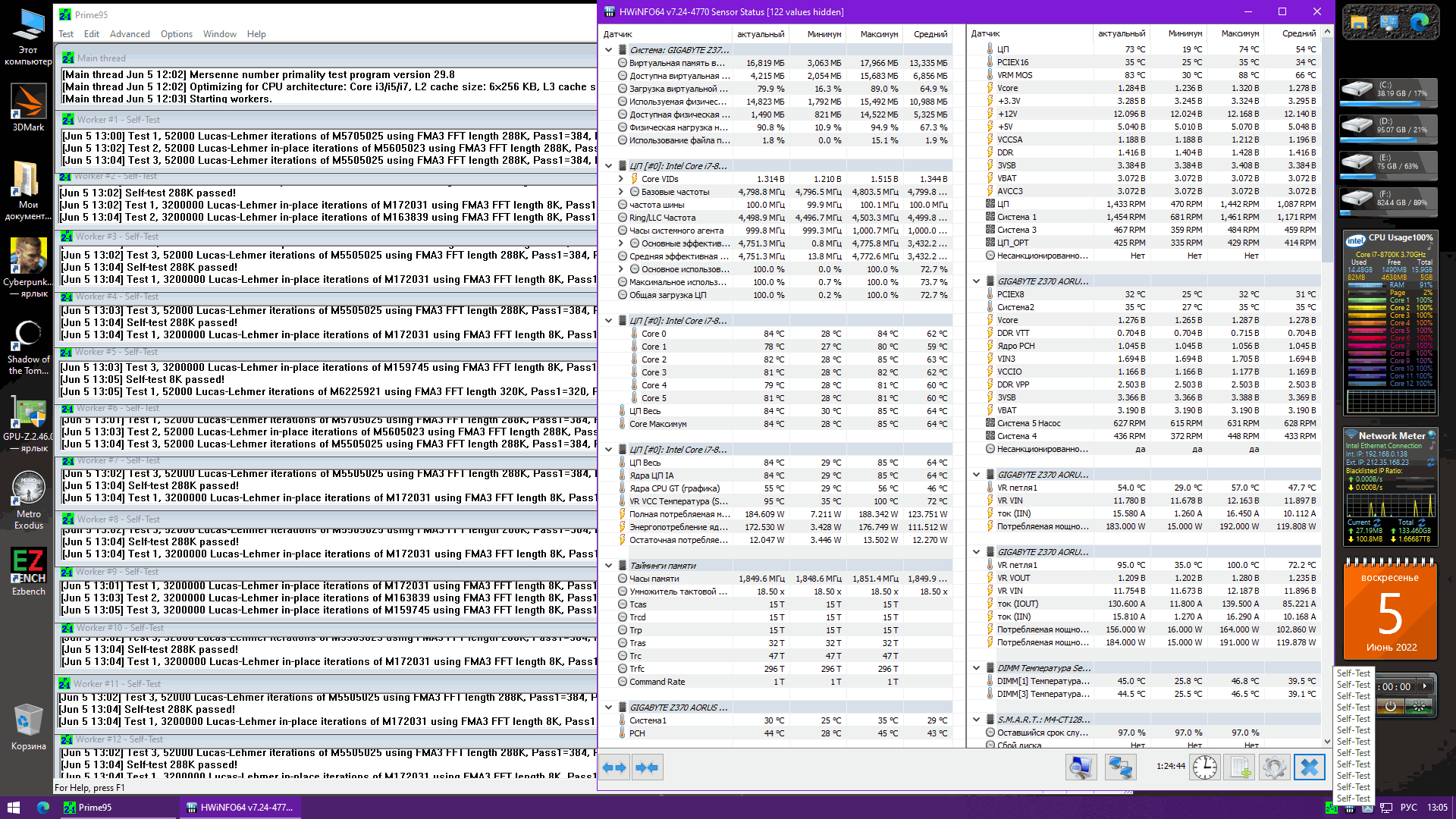Select the GPU-Z desktop shortcut
The height and width of the screenshot is (819, 1456).
click(28, 425)
